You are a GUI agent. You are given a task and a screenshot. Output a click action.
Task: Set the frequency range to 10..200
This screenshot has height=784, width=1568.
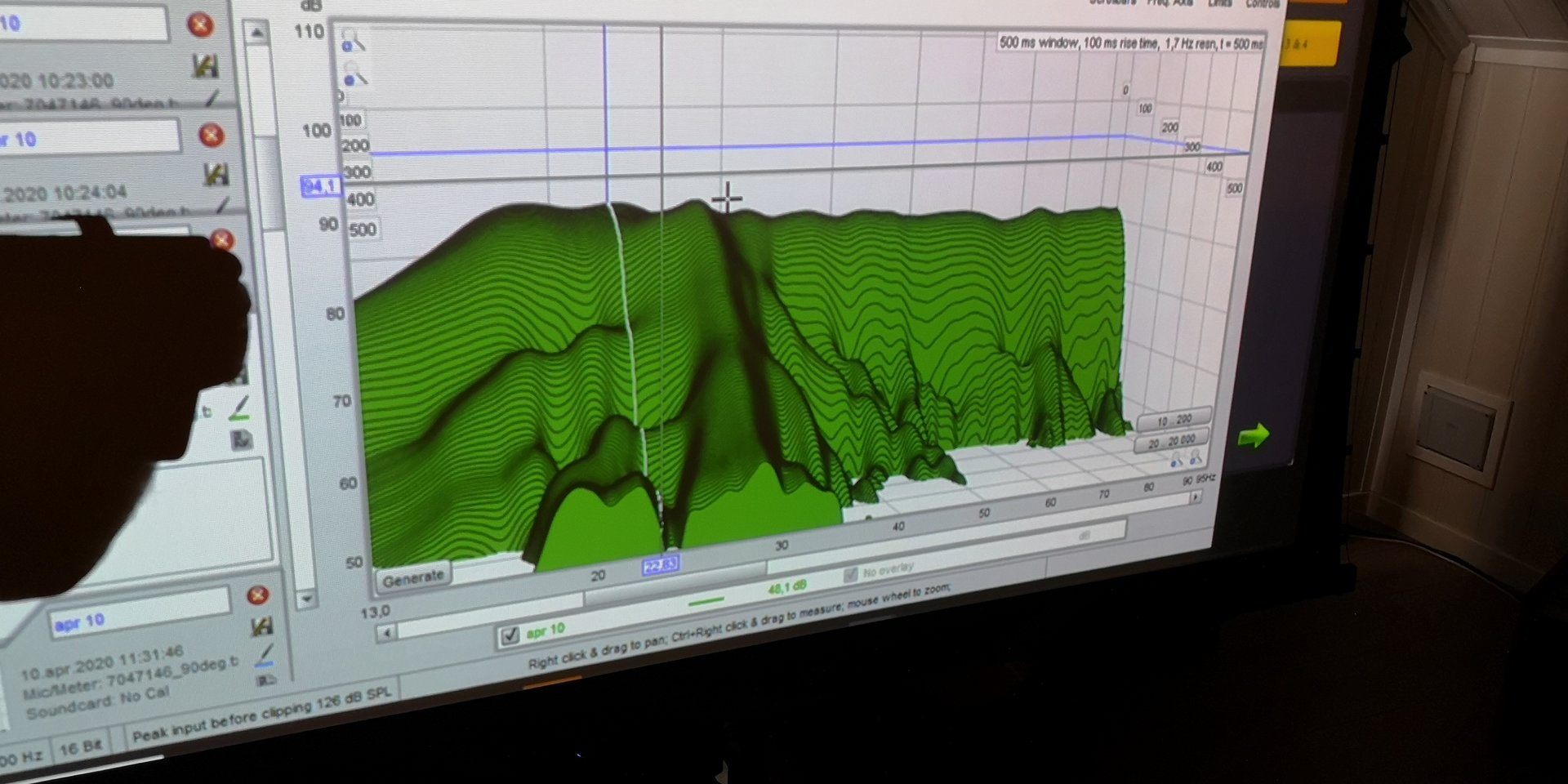pos(1174,421)
